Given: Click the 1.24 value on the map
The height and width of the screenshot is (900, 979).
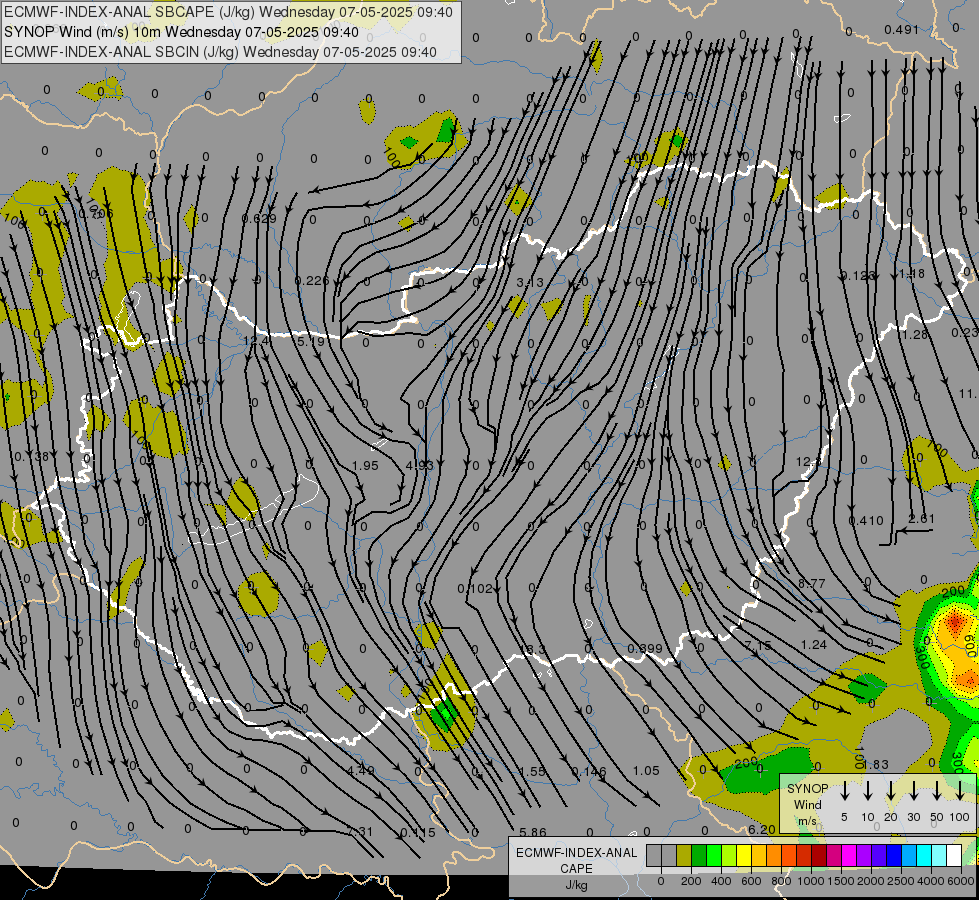Looking at the screenshot, I should pos(814,644).
